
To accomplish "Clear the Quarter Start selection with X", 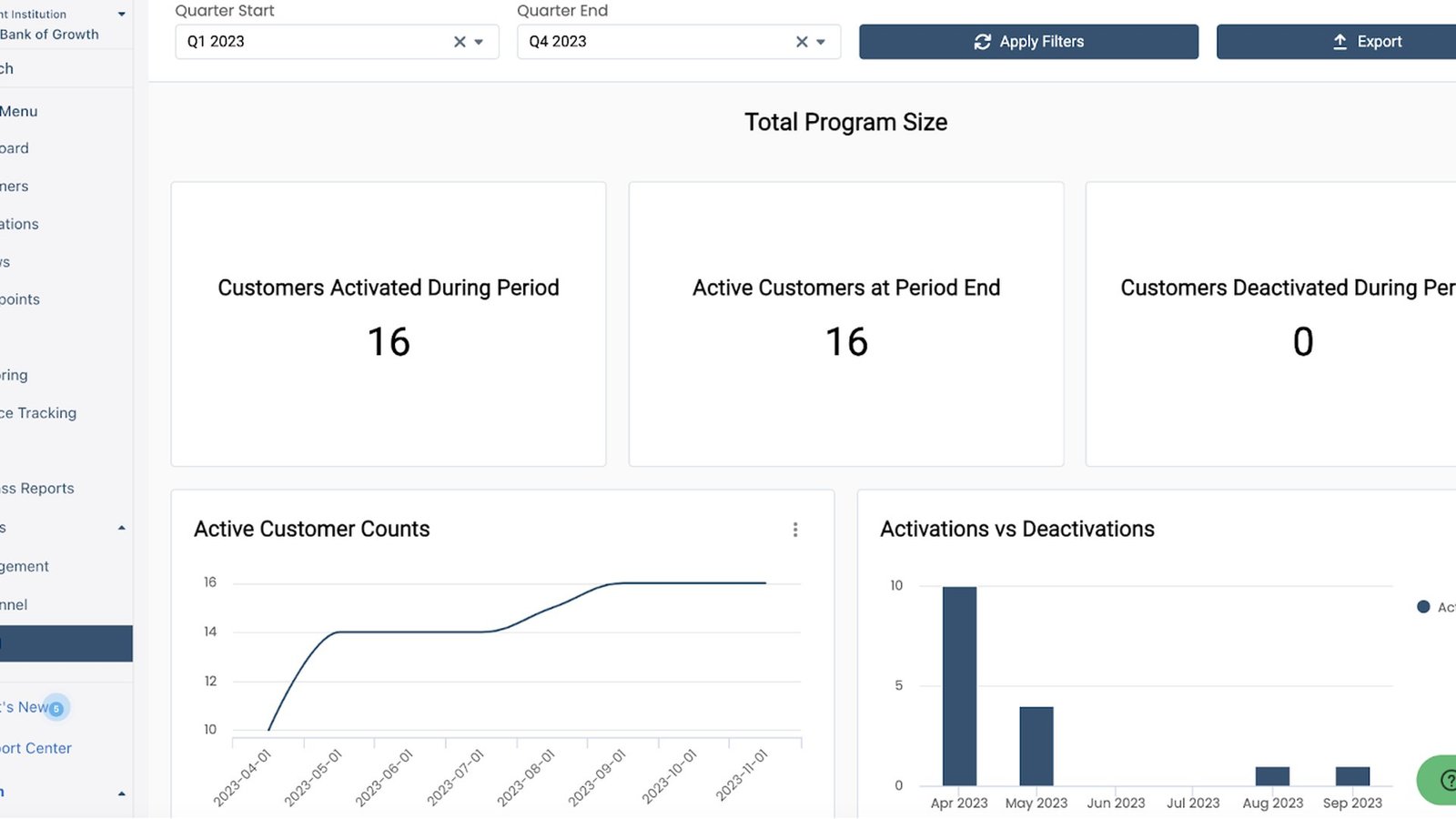I will (x=460, y=42).
